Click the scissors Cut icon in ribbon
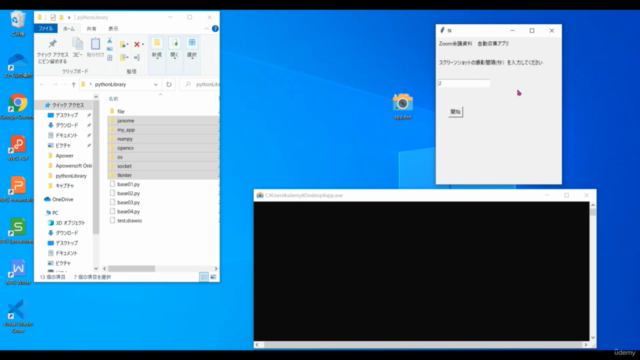The image size is (640, 360). point(109,40)
